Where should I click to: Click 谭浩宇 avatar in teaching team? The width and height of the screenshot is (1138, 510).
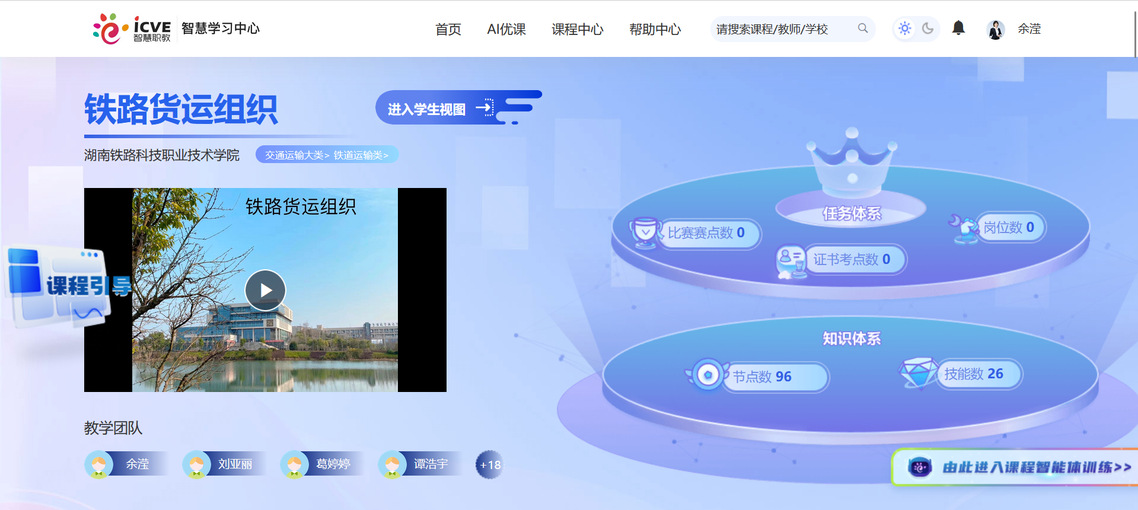[x=392, y=464]
